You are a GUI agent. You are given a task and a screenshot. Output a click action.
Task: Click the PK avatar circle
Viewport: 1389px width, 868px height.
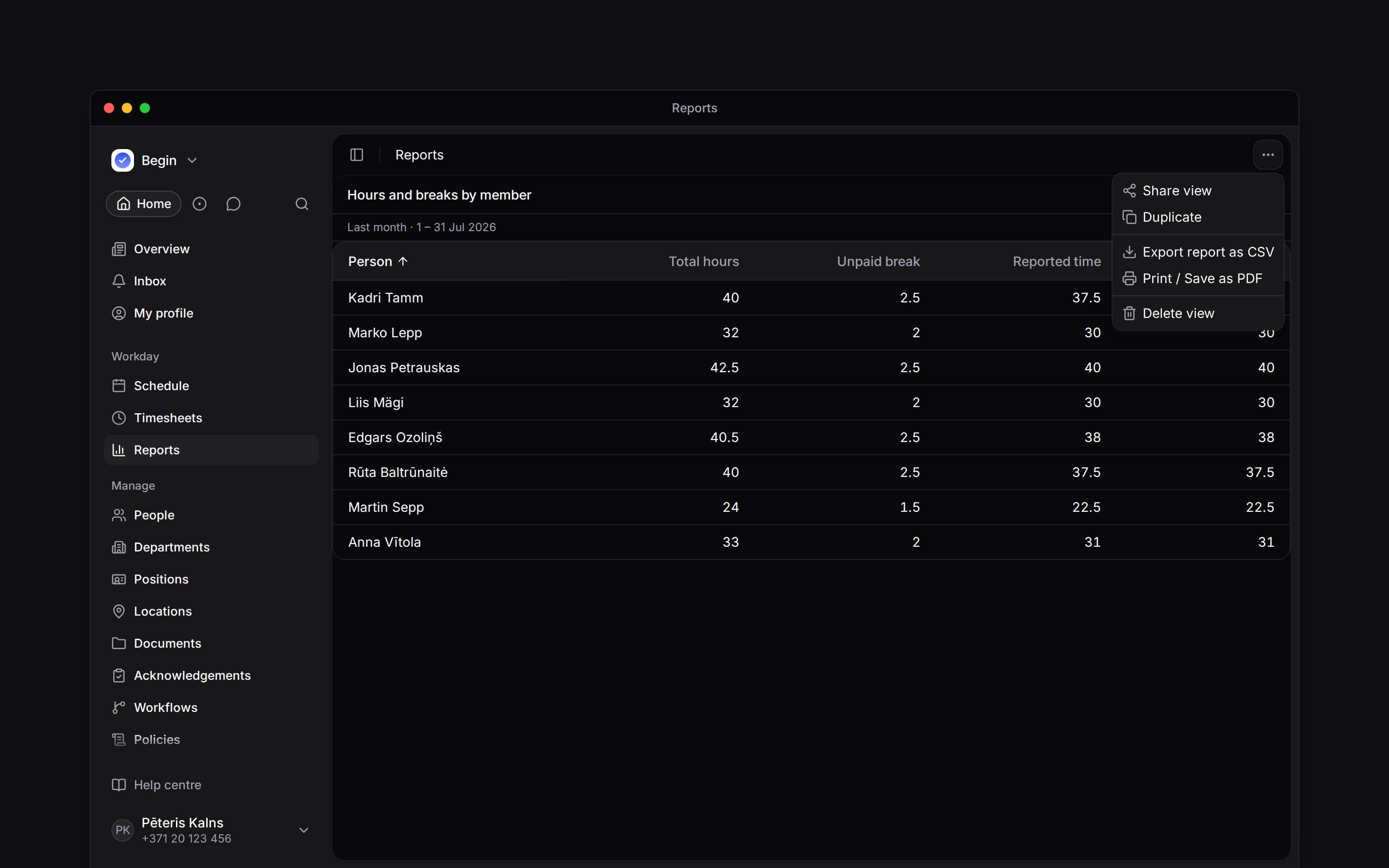point(122,830)
